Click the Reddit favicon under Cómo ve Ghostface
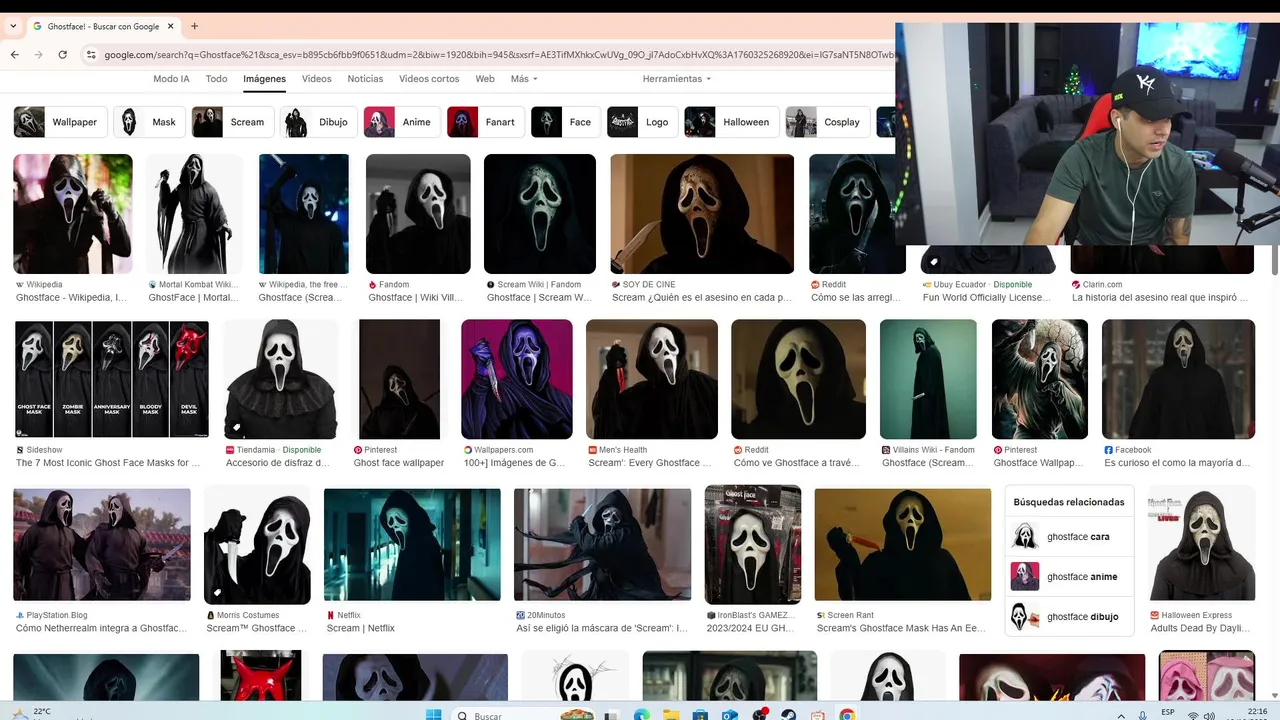The height and width of the screenshot is (720, 1280). click(x=738, y=450)
